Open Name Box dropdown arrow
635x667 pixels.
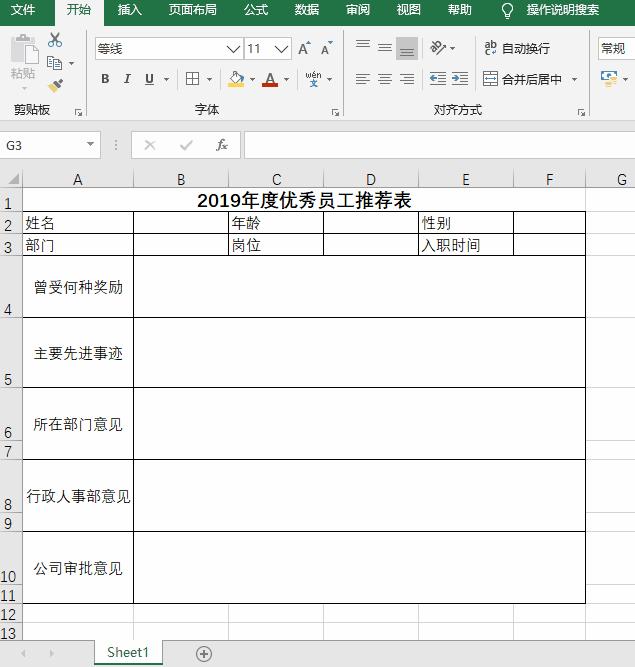(90, 144)
